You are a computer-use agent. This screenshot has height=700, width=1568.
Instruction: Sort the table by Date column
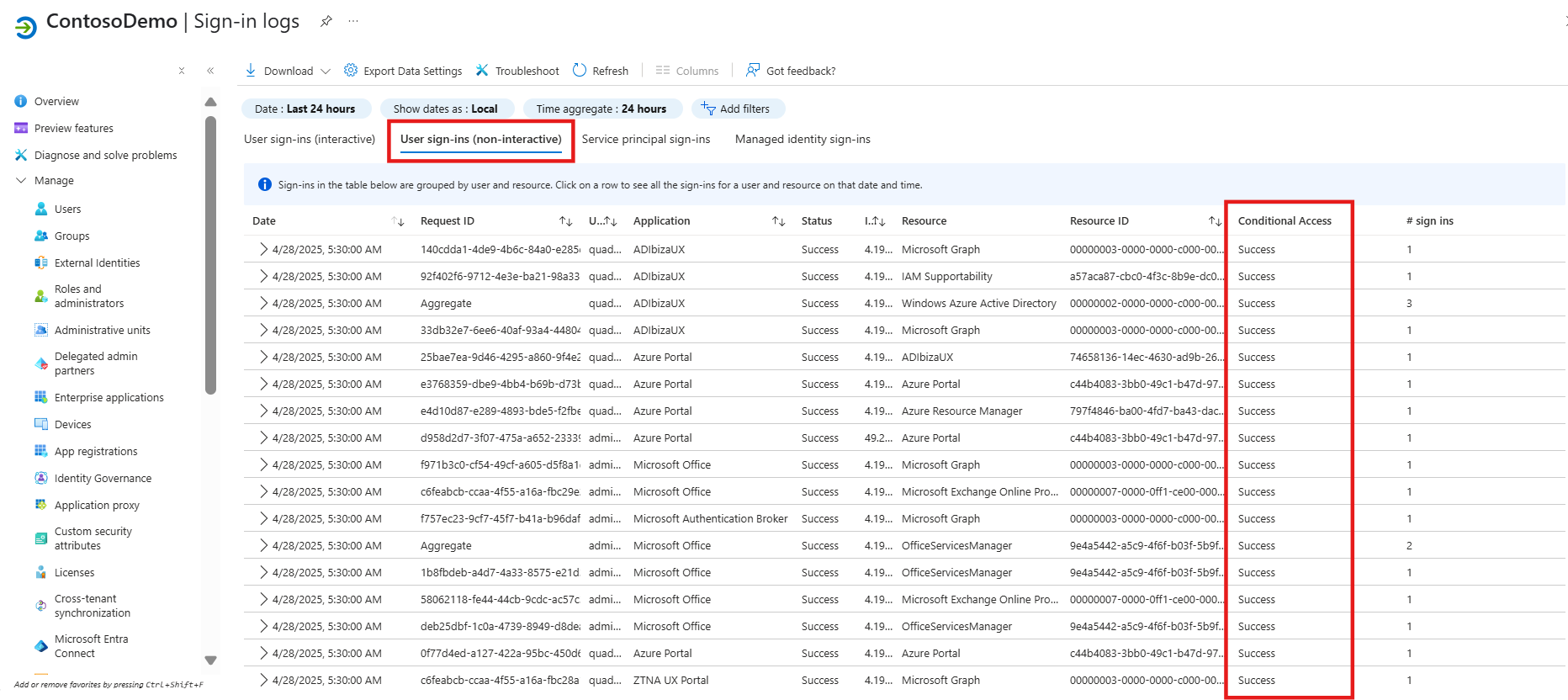click(x=398, y=221)
